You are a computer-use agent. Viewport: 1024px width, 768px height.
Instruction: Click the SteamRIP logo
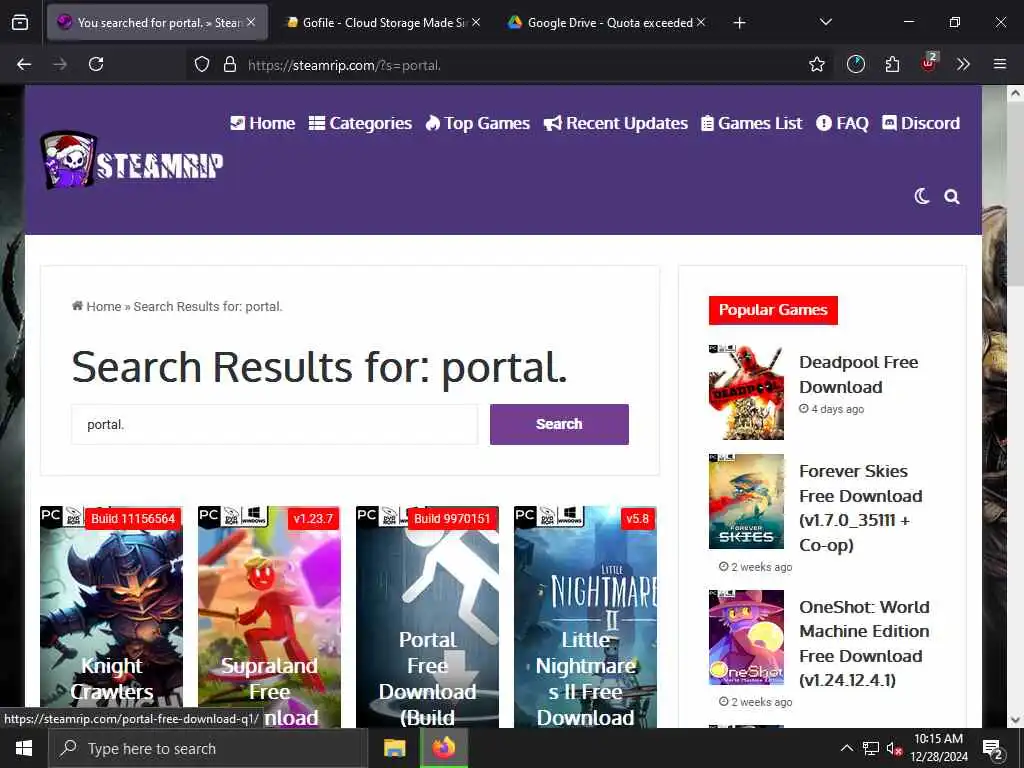pos(131,160)
